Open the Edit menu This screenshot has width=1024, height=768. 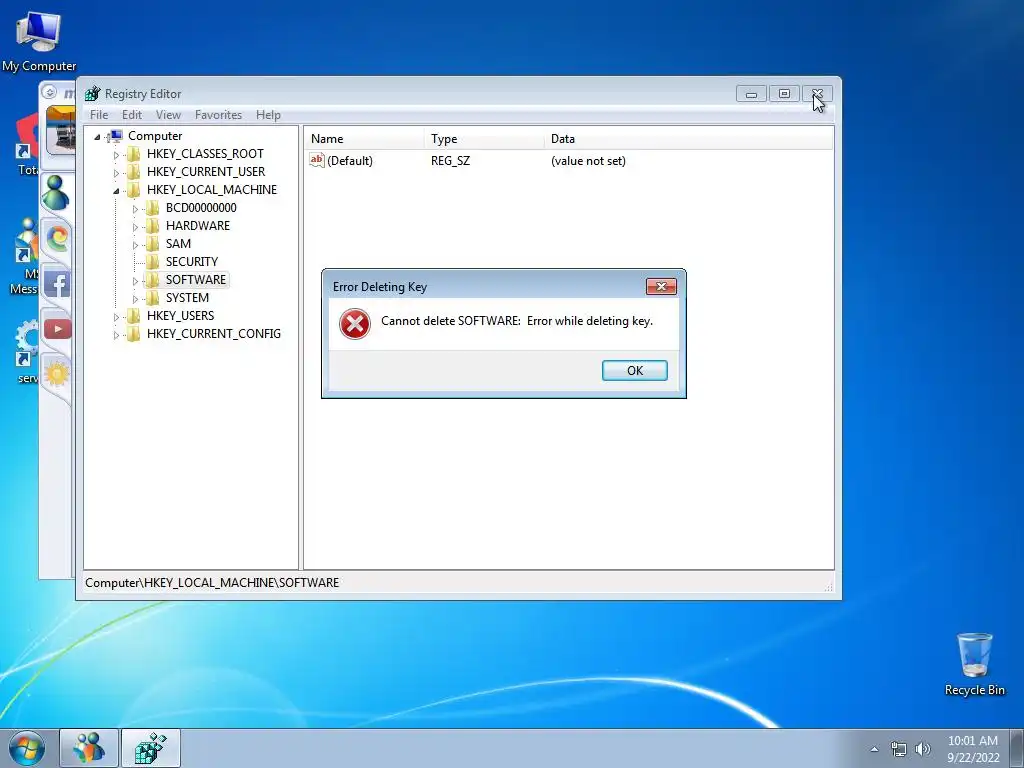pos(131,115)
